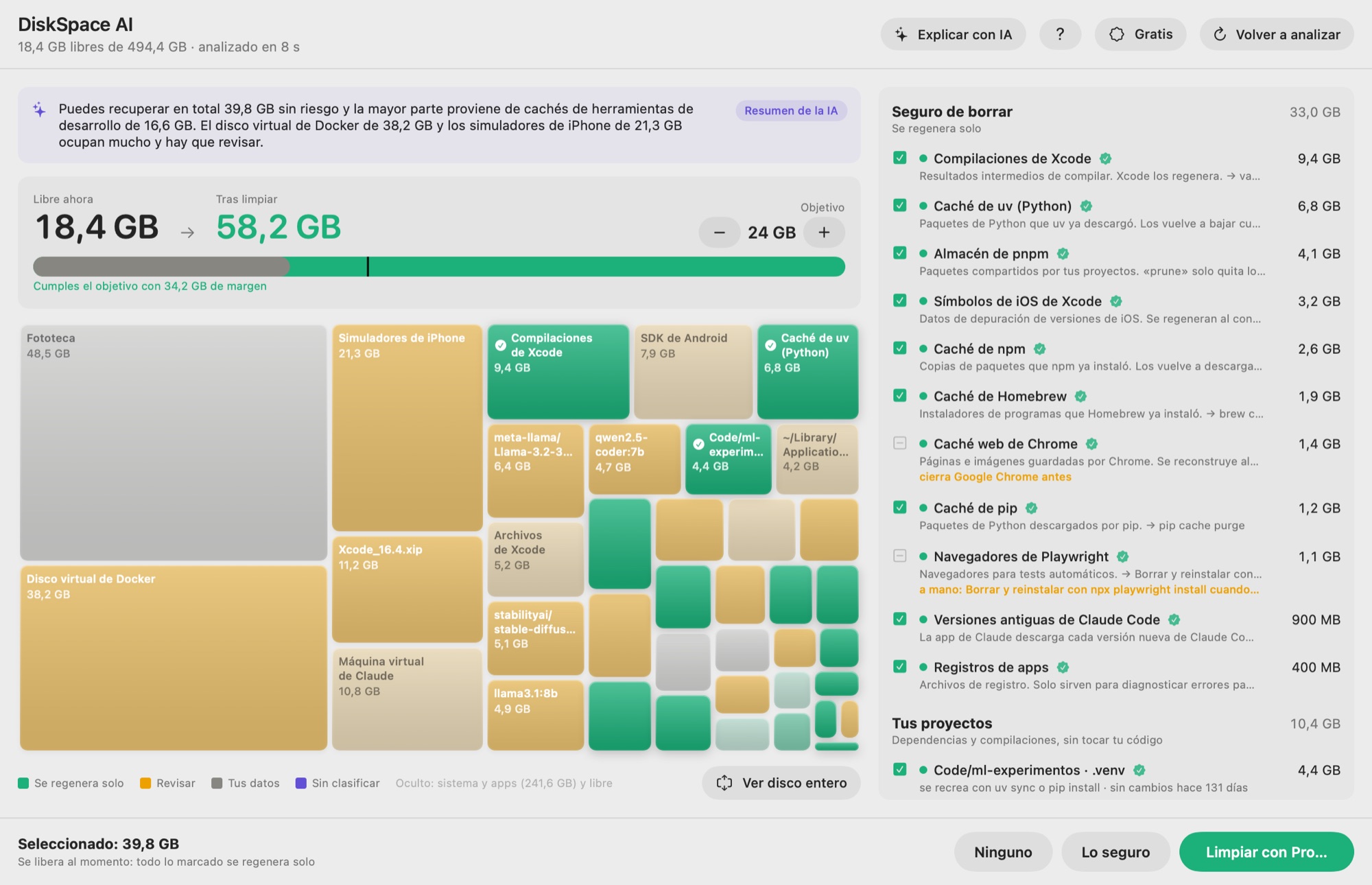Decrease the objective with the minus button
This screenshot has height=885, width=1372.
[x=719, y=233]
